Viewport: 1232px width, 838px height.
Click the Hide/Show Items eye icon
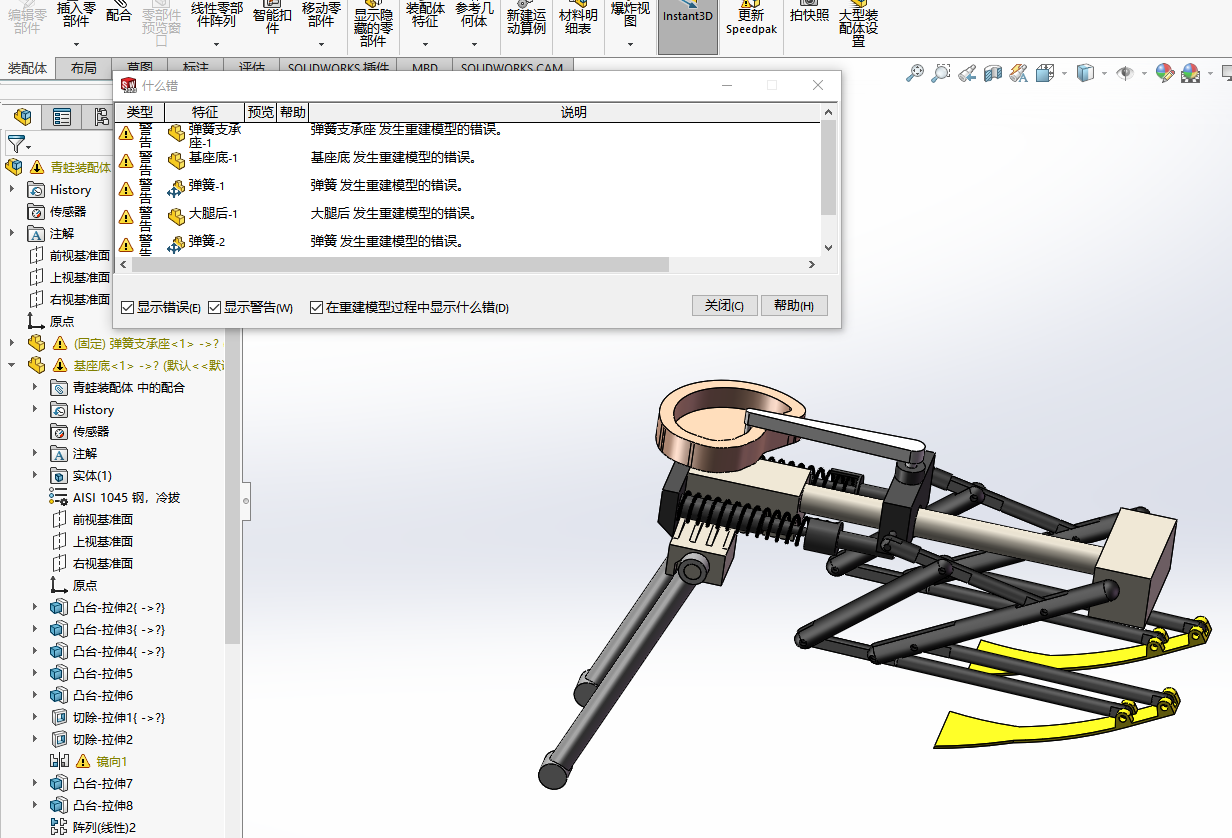(x=1125, y=72)
